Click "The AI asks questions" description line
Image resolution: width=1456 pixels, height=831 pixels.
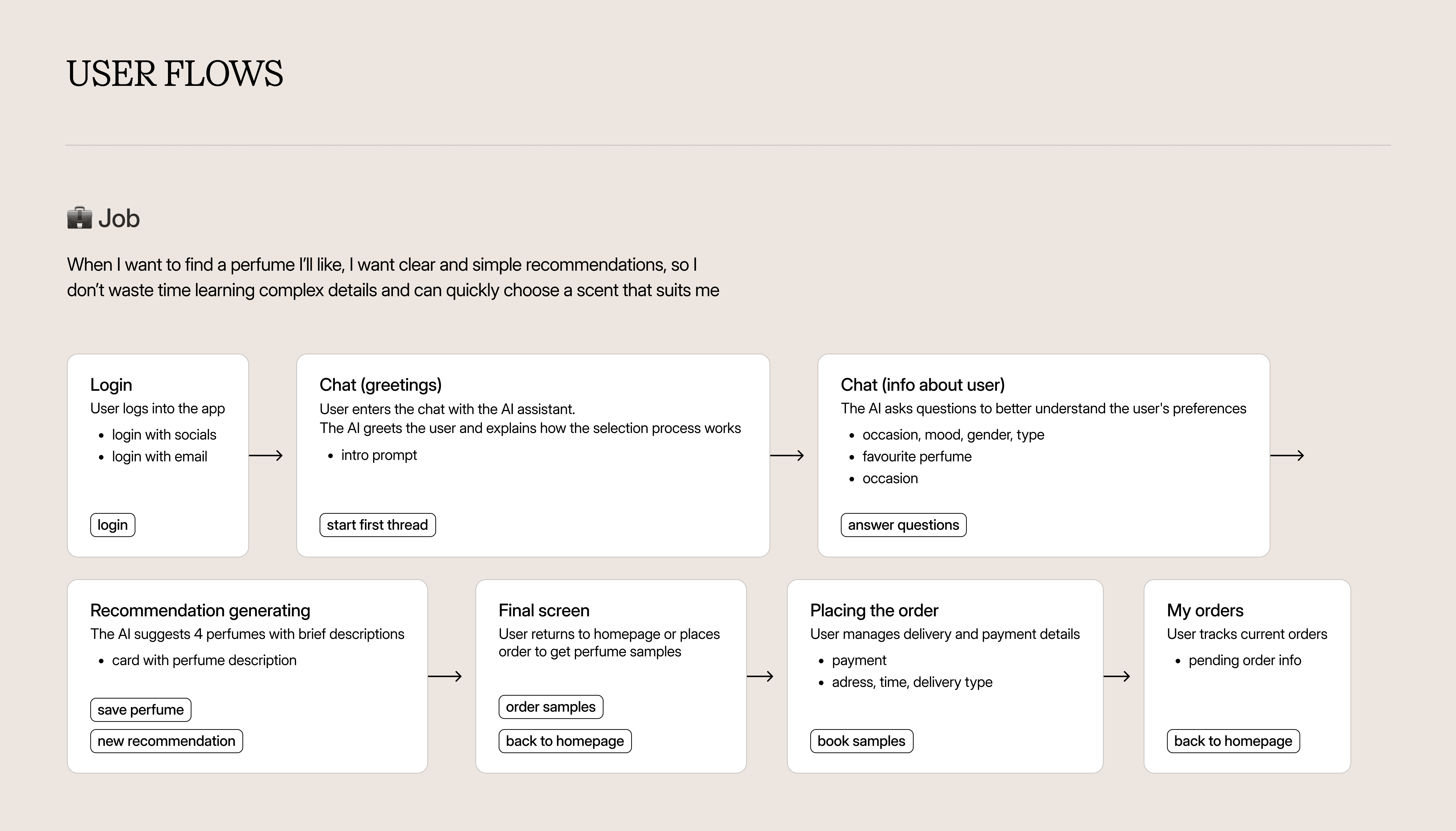tap(1043, 409)
